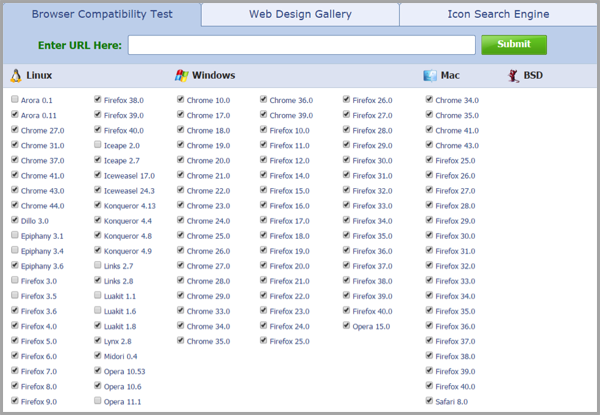Image resolution: width=600 pixels, height=415 pixels.
Task: Enable the Epiphany 3.1 checkbox
Action: tap(15, 235)
